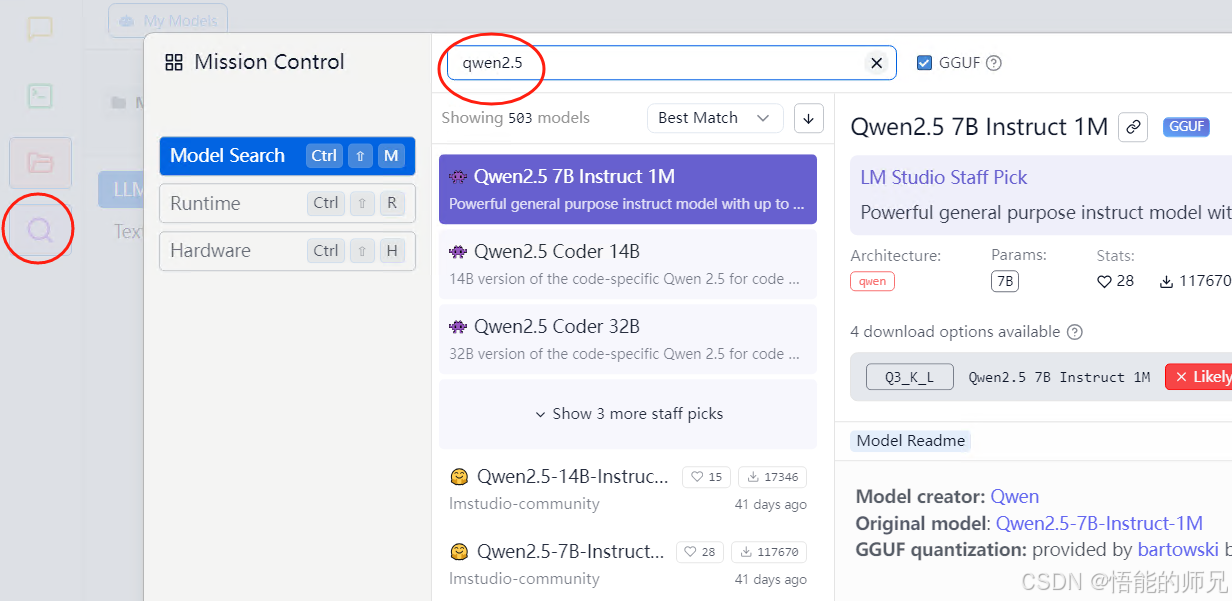Click the Qwen2.5 7B Instruct alien icon
The image size is (1232, 601).
pos(458,177)
